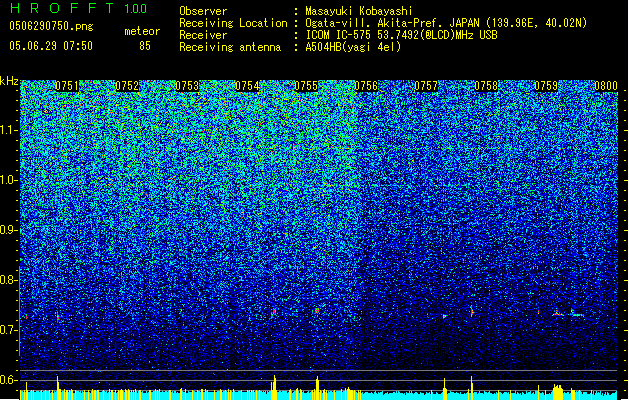The width and height of the screenshot is (629, 400).
Task: Click the Ogata-vill. Akita-Pref. JAPAN text
Action: [x=392, y=23]
